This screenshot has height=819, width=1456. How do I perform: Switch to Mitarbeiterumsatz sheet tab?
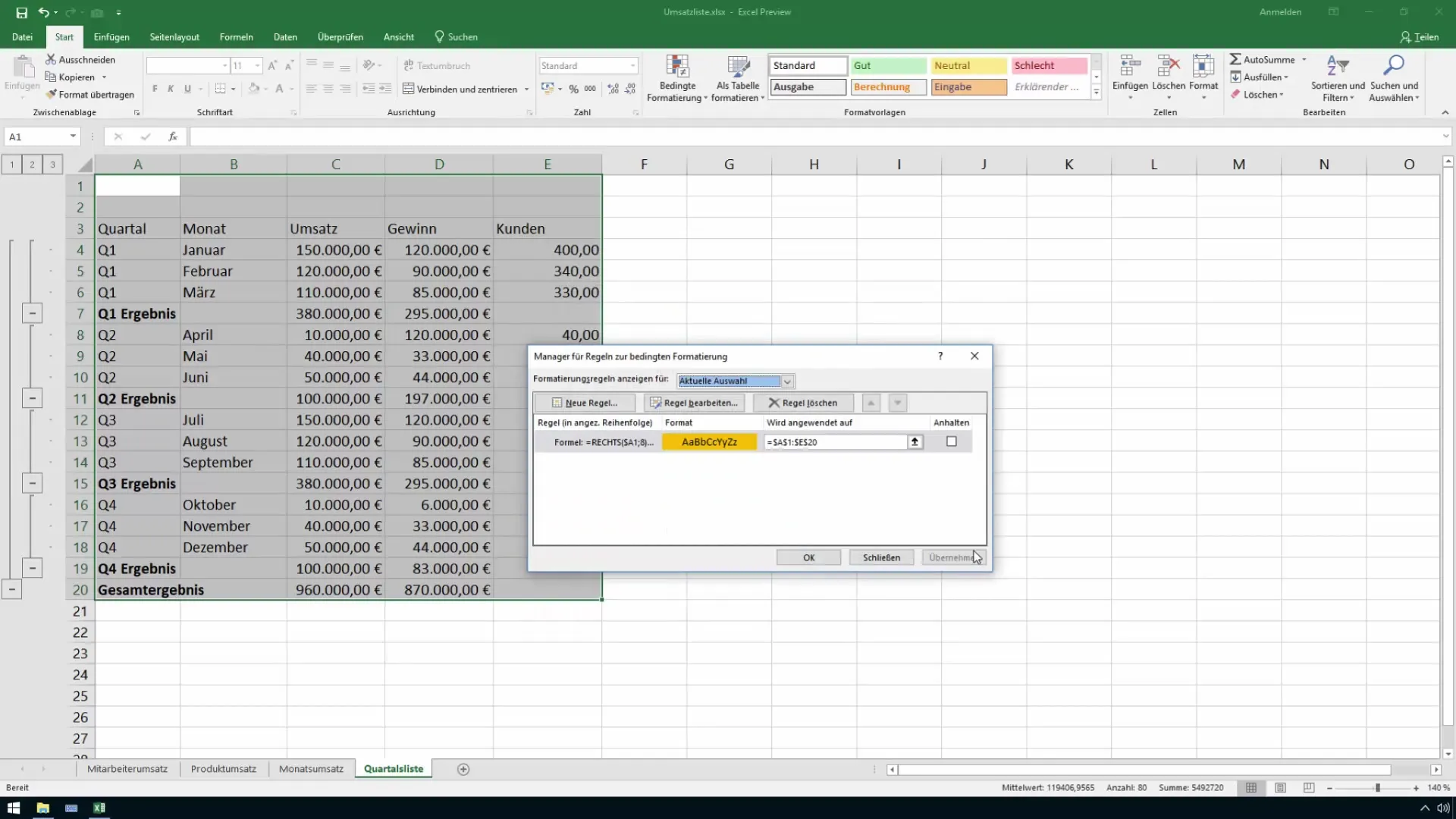pyautogui.click(x=127, y=769)
